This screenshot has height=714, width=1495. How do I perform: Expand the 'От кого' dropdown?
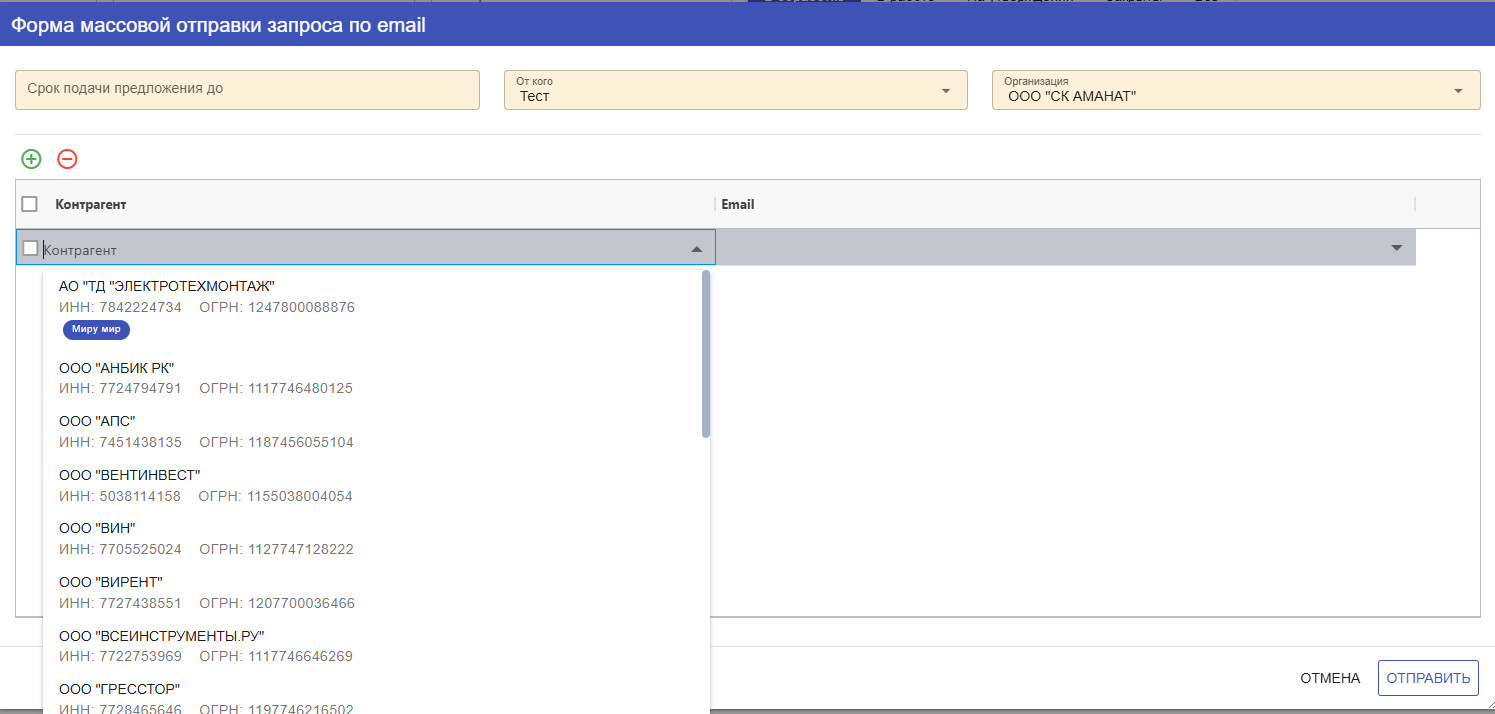tap(945, 92)
